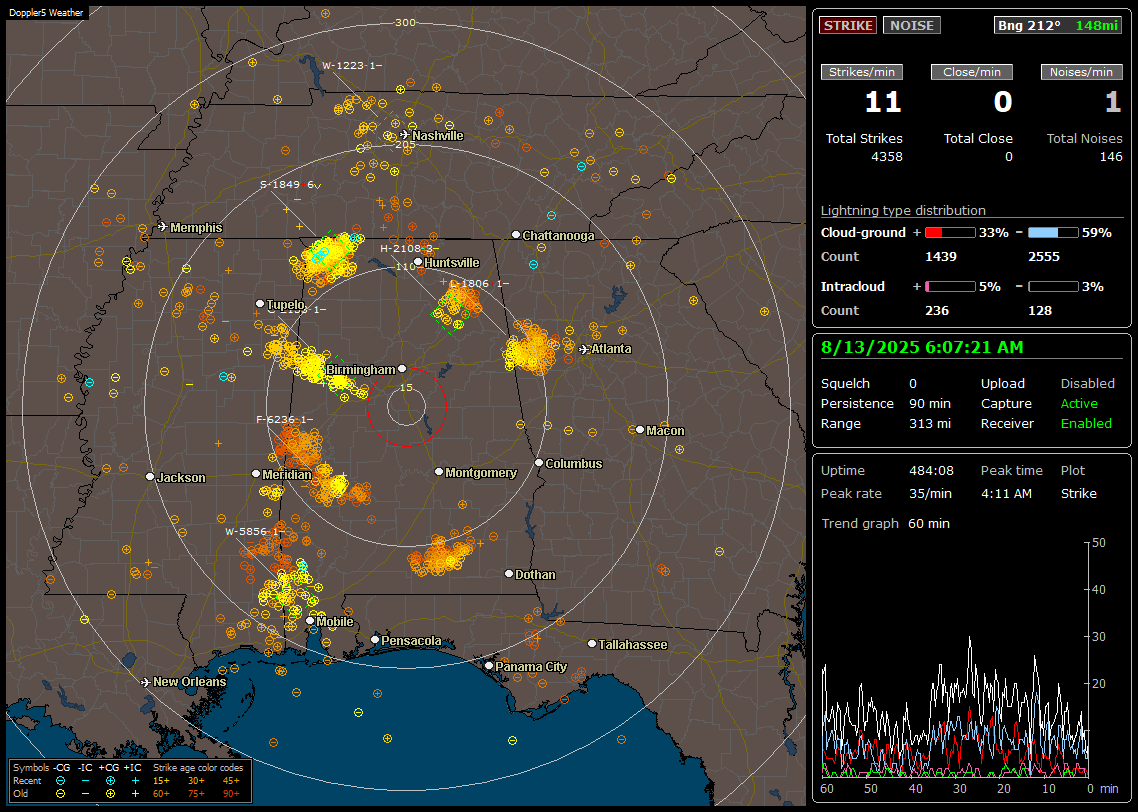
Task: Click the pink positive intracloud percentage bar
Action: (950, 287)
